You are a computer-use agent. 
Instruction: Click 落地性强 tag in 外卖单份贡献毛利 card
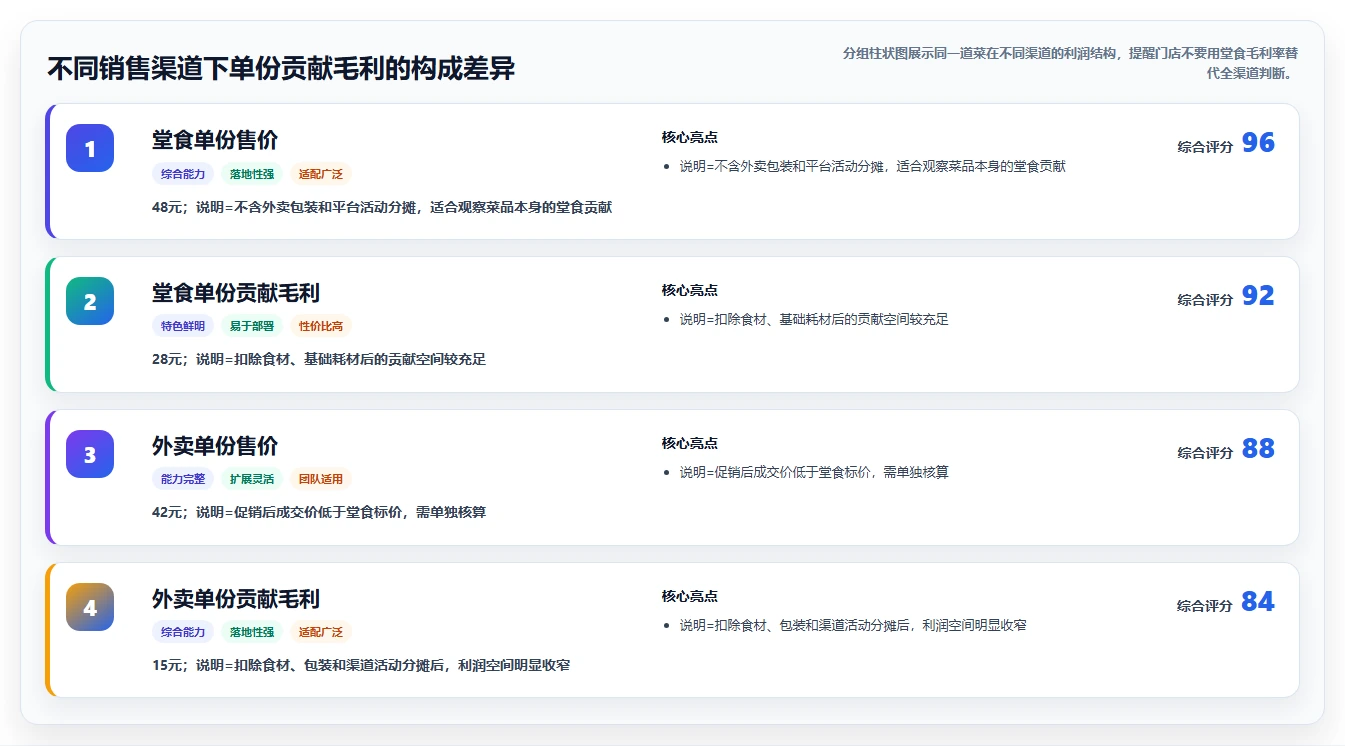point(252,632)
